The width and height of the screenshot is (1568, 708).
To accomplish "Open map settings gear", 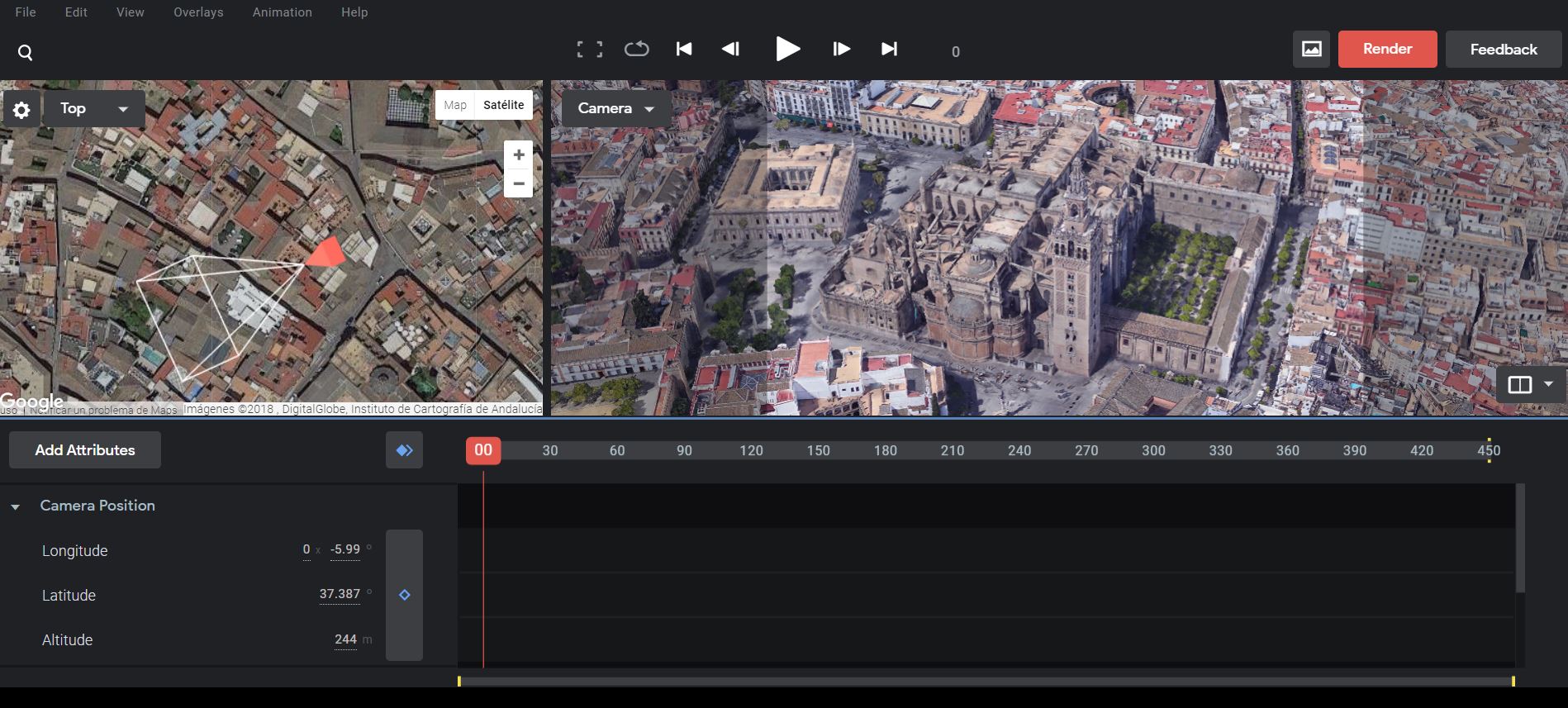I will click(21, 110).
